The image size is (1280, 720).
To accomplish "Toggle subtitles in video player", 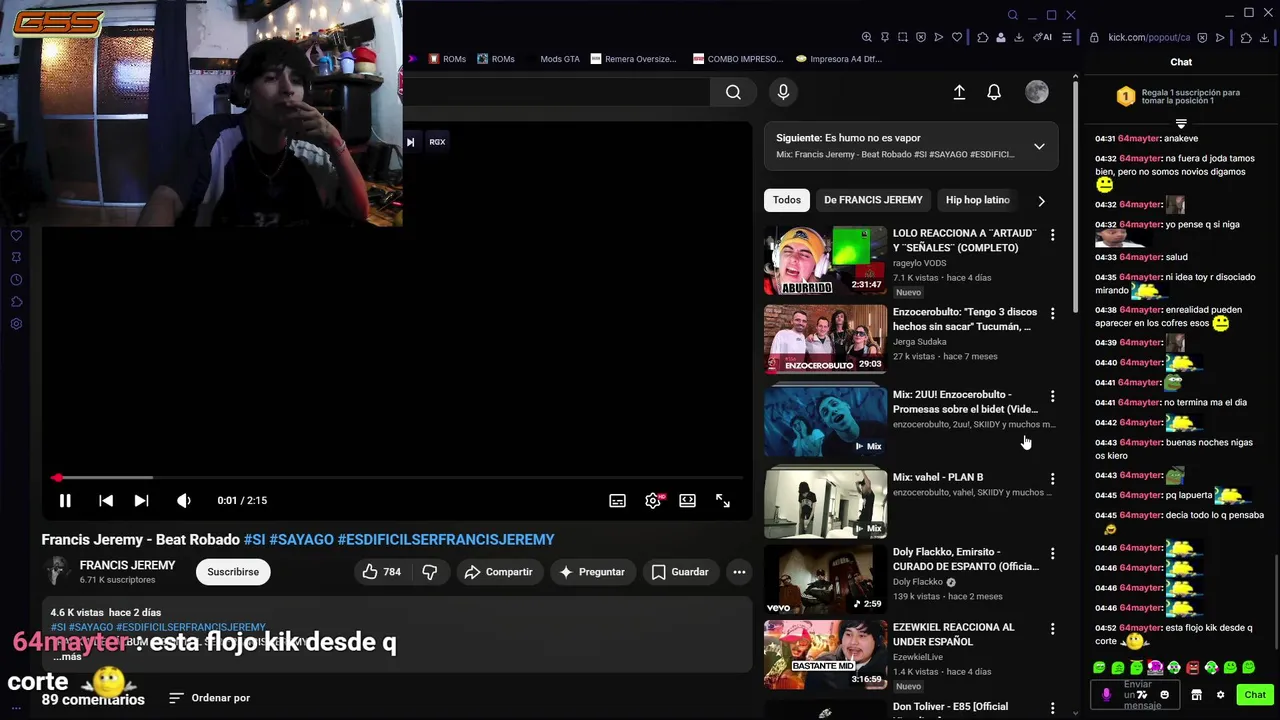I will [617, 500].
